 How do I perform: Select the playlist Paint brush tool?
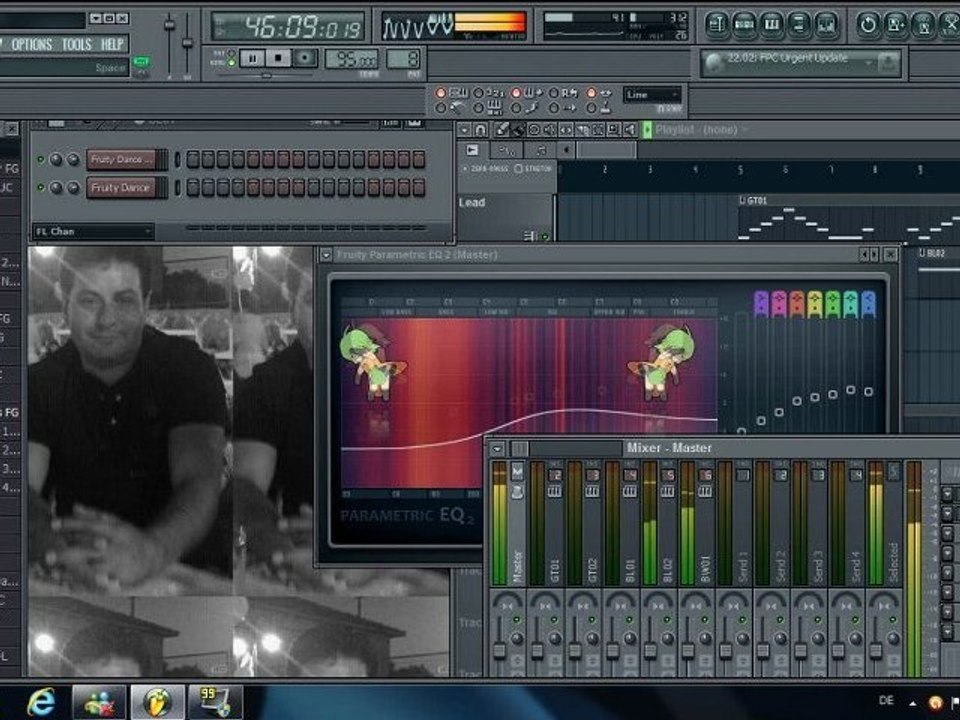click(x=517, y=130)
